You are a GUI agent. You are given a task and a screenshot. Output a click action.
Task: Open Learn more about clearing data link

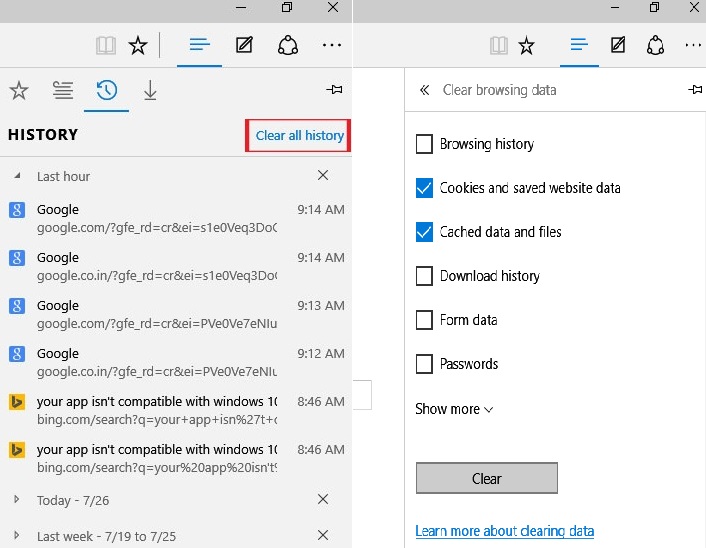pos(505,531)
